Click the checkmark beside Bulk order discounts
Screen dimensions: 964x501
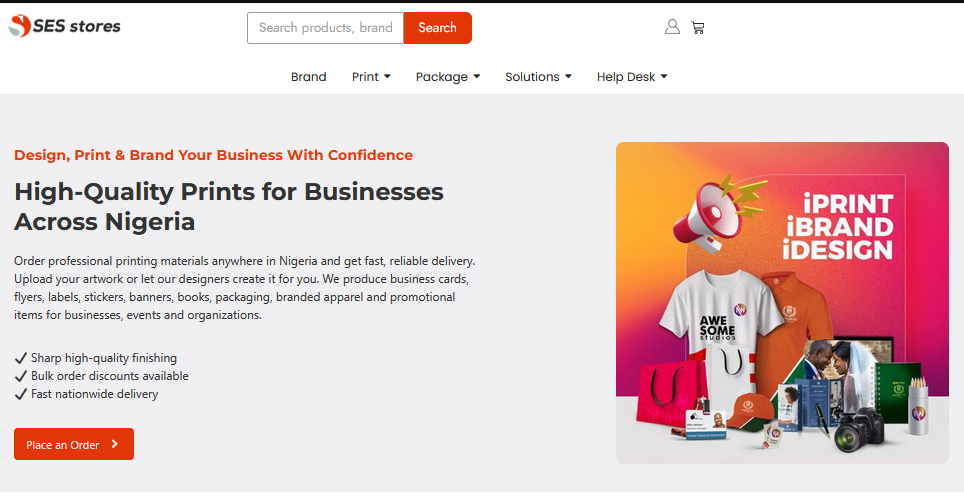click(x=21, y=376)
